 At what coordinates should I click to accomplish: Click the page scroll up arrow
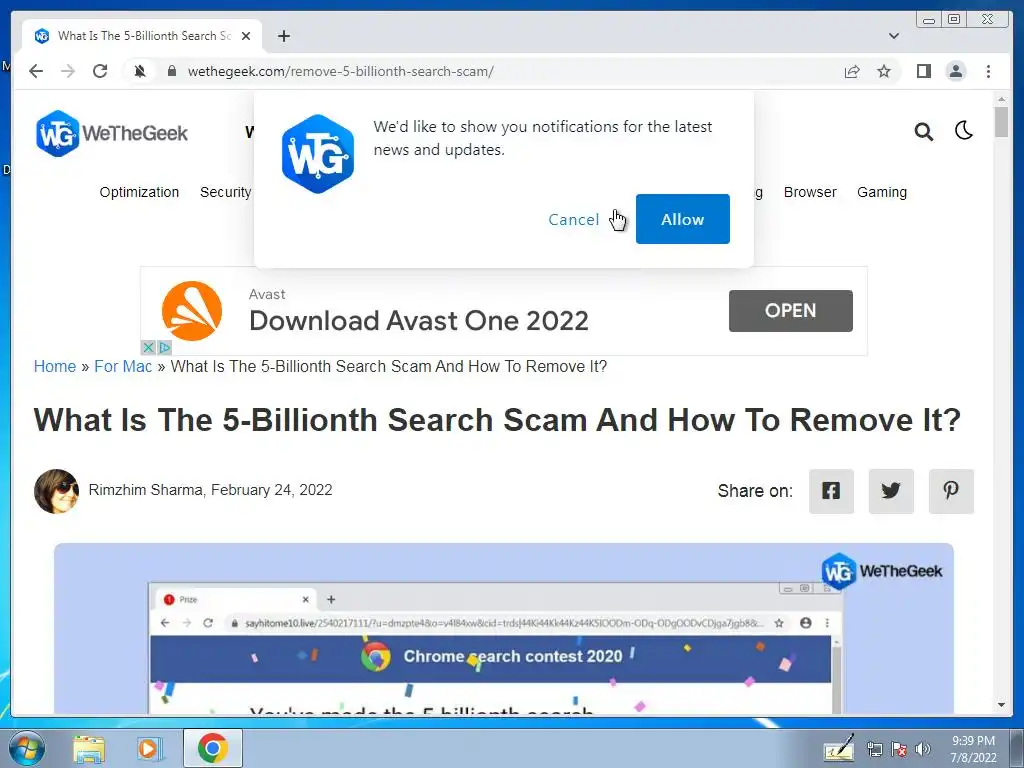coord(1001,99)
